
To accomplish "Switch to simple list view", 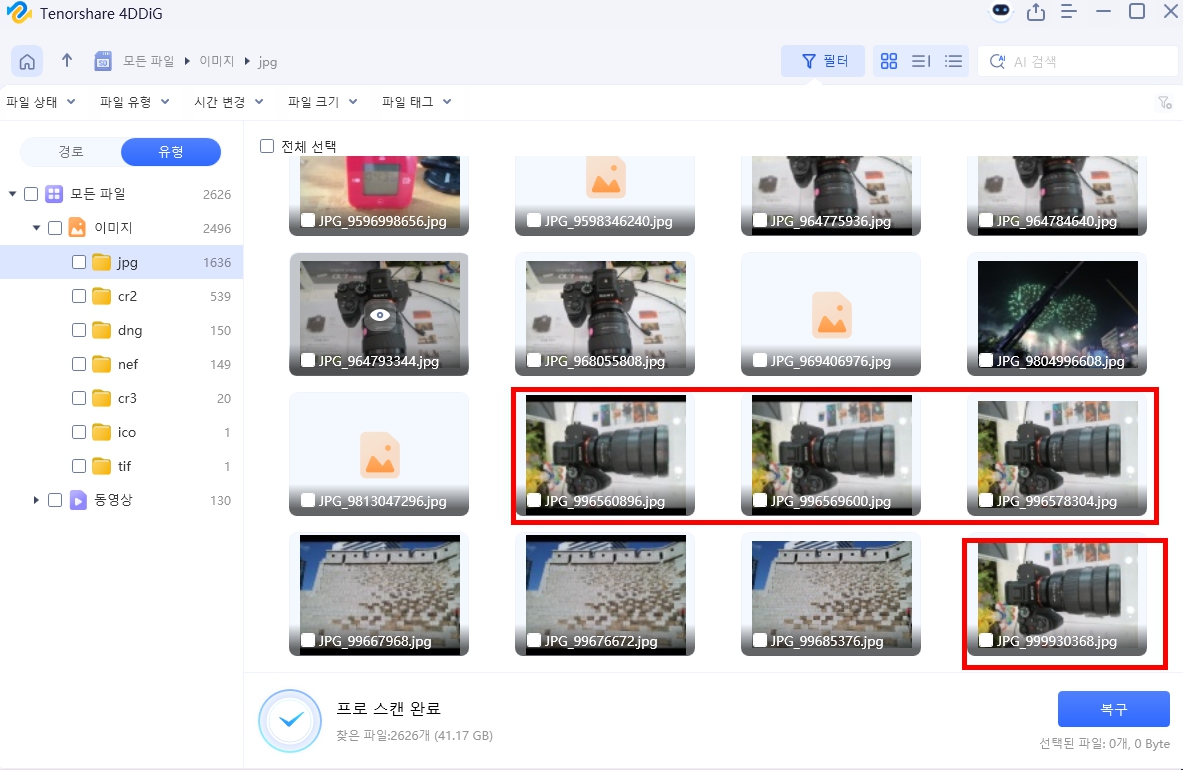I will [x=954, y=61].
